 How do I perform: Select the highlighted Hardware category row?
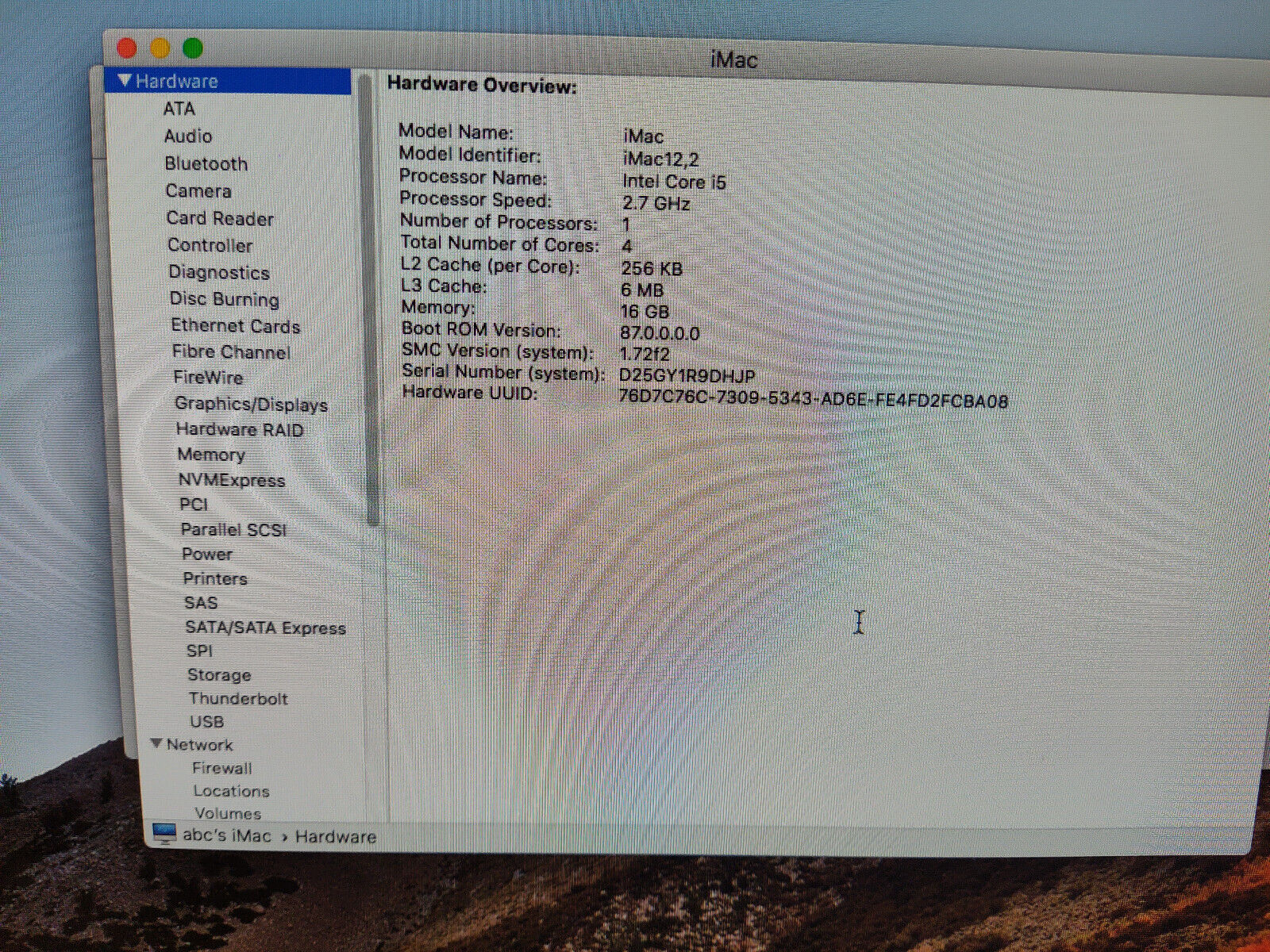(x=228, y=81)
